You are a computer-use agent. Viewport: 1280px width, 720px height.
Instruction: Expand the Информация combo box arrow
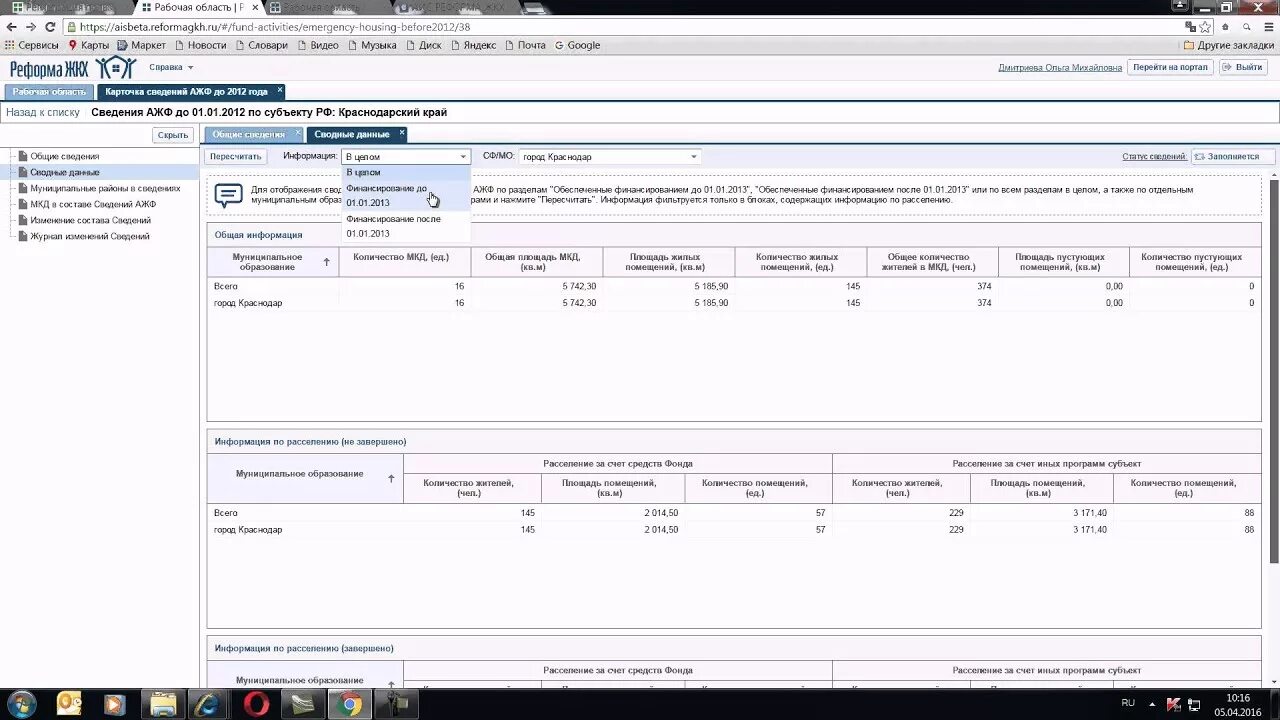(x=463, y=157)
